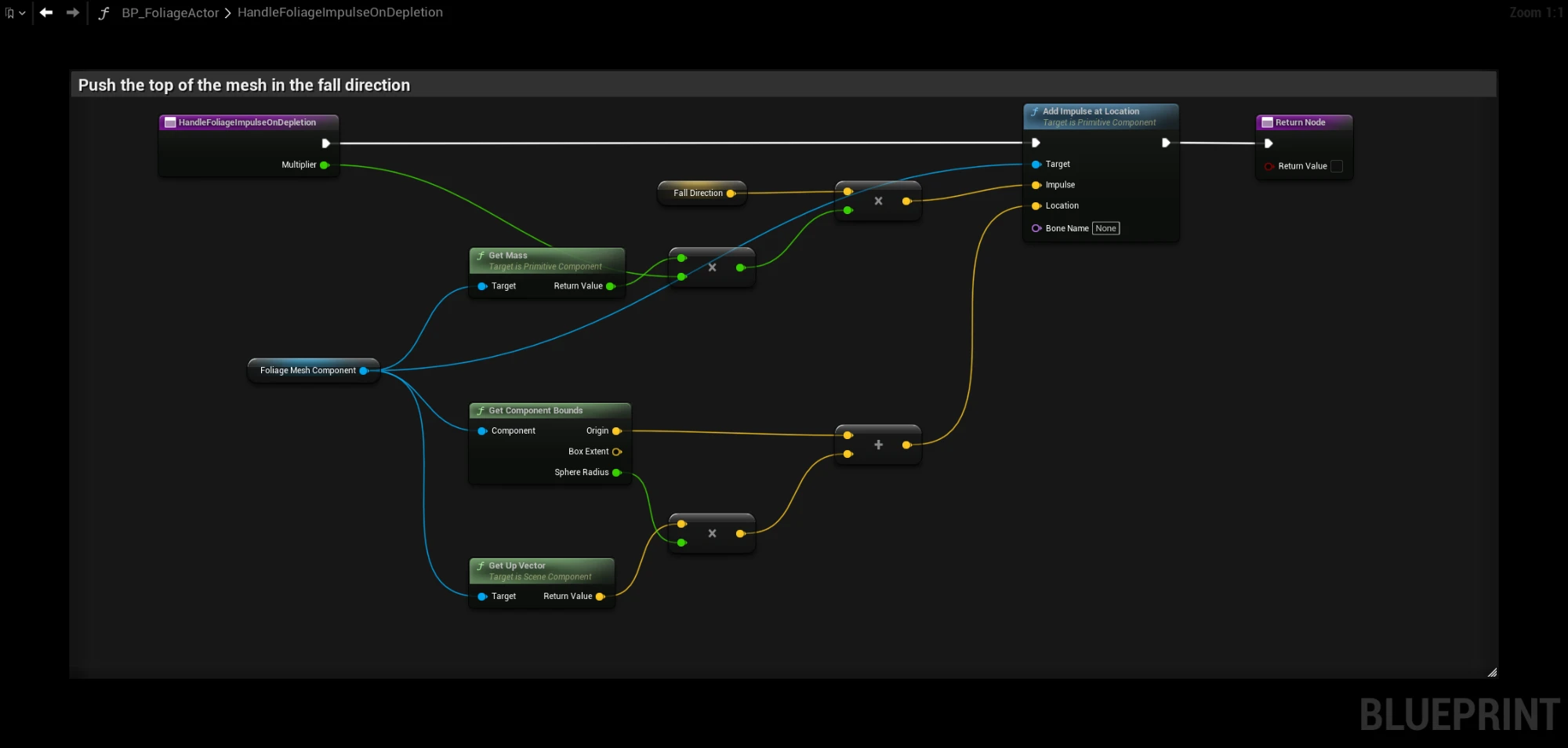Select the multiply node beside Get Up Vector
The width and height of the screenshot is (1568, 748).
coord(712,533)
